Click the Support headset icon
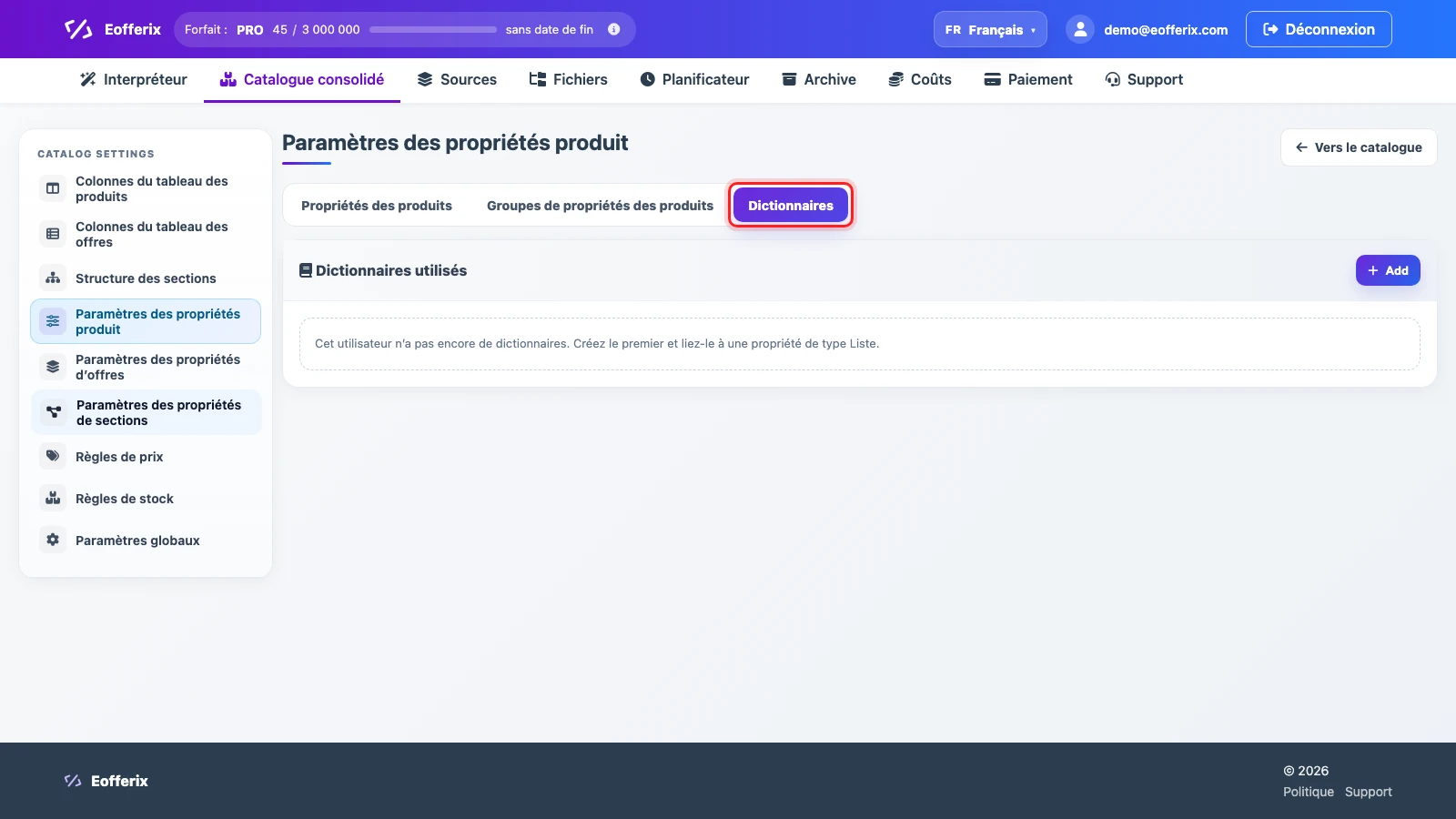 pyautogui.click(x=1113, y=79)
